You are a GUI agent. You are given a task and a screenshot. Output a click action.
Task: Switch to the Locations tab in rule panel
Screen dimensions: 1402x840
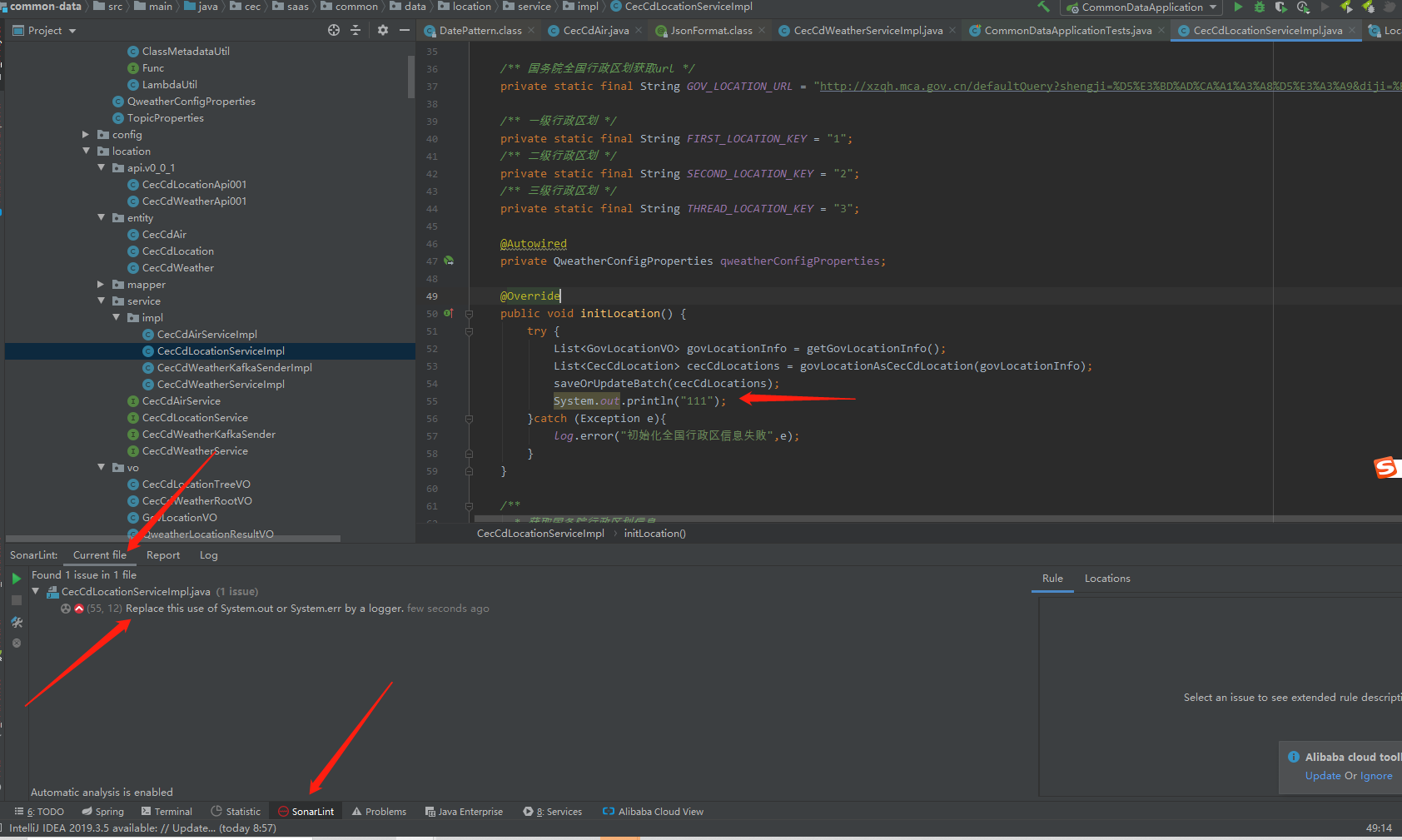(x=1107, y=578)
